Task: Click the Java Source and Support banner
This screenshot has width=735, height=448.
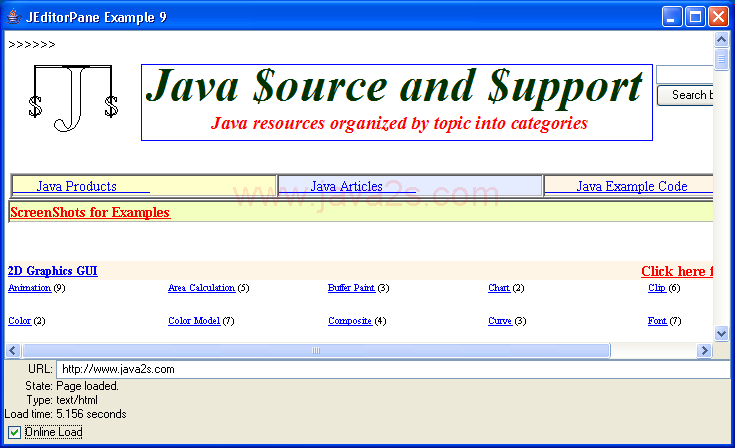Action: (397, 102)
